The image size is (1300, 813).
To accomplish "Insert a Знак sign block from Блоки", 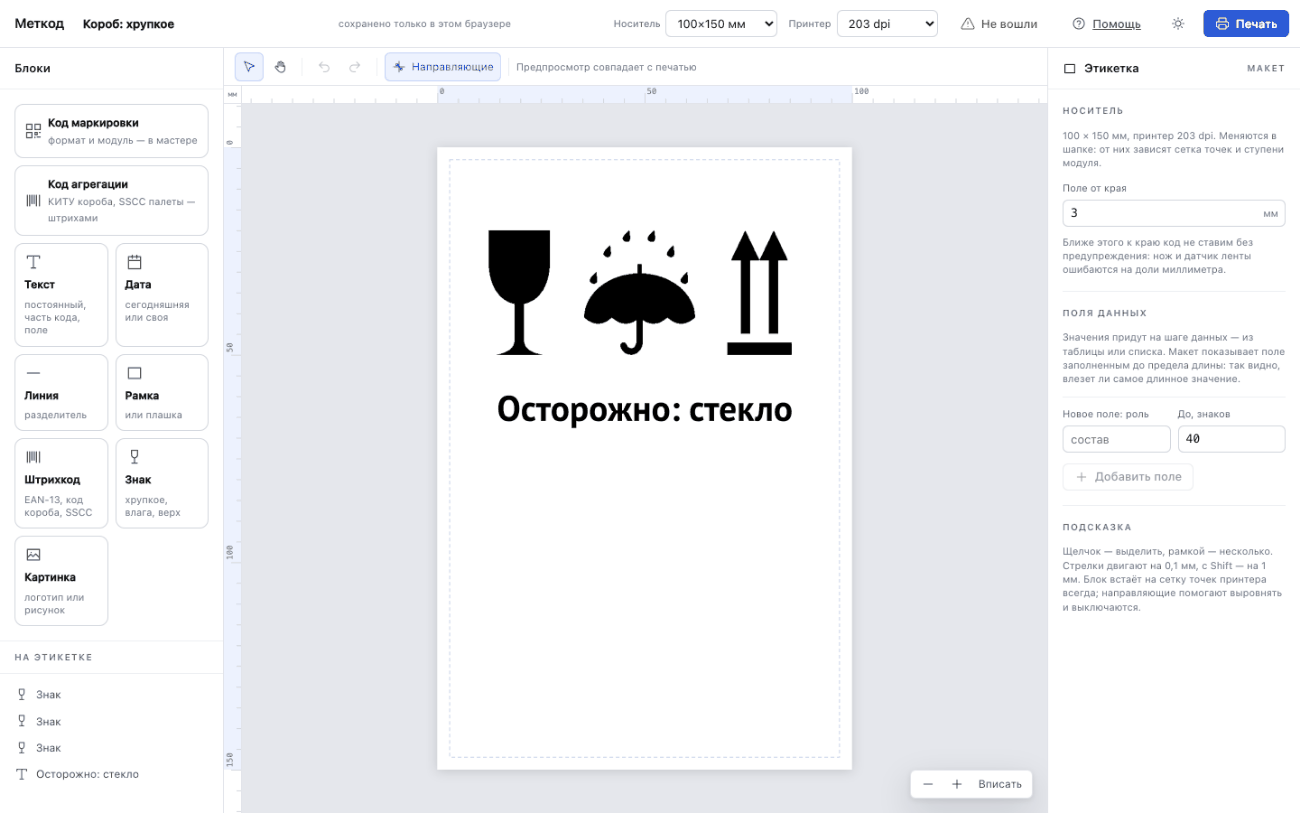I will 162,483.
